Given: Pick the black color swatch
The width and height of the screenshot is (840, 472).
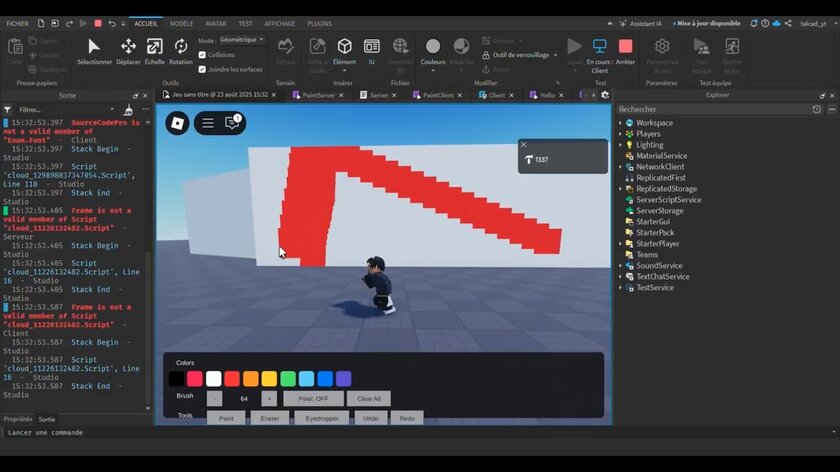Looking at the screenshot, I should [x=176, y=379].
